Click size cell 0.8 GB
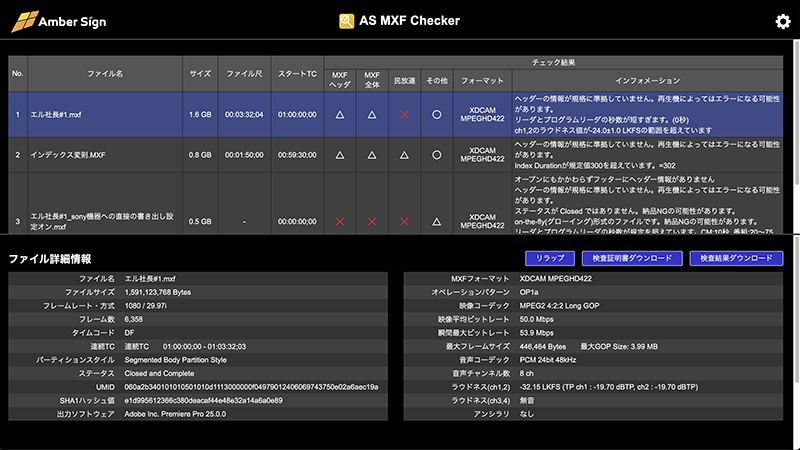The width and height of the screenshot is (800, 450). click(201, 155)
